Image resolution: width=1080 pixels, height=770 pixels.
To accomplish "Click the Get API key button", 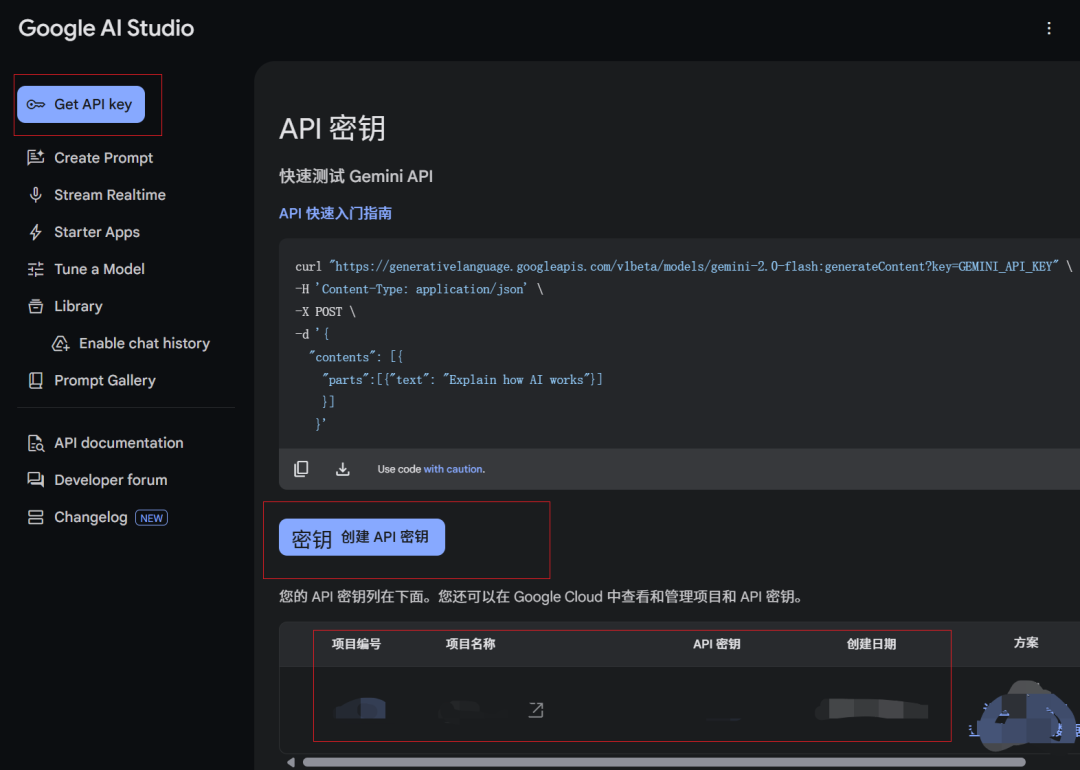I will click(x=81, y=105).
